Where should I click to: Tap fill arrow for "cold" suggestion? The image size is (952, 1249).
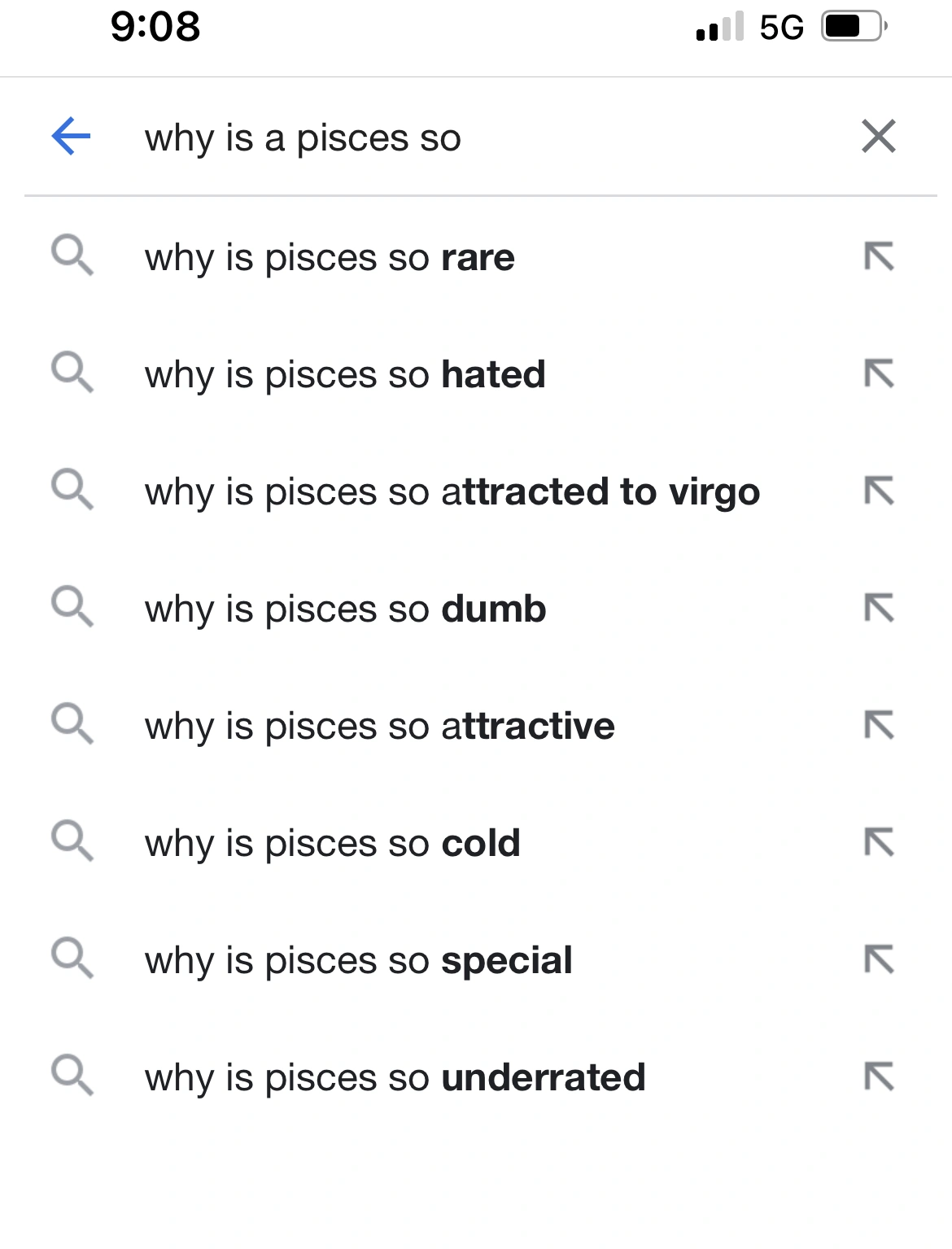click(x=879, y=843)
